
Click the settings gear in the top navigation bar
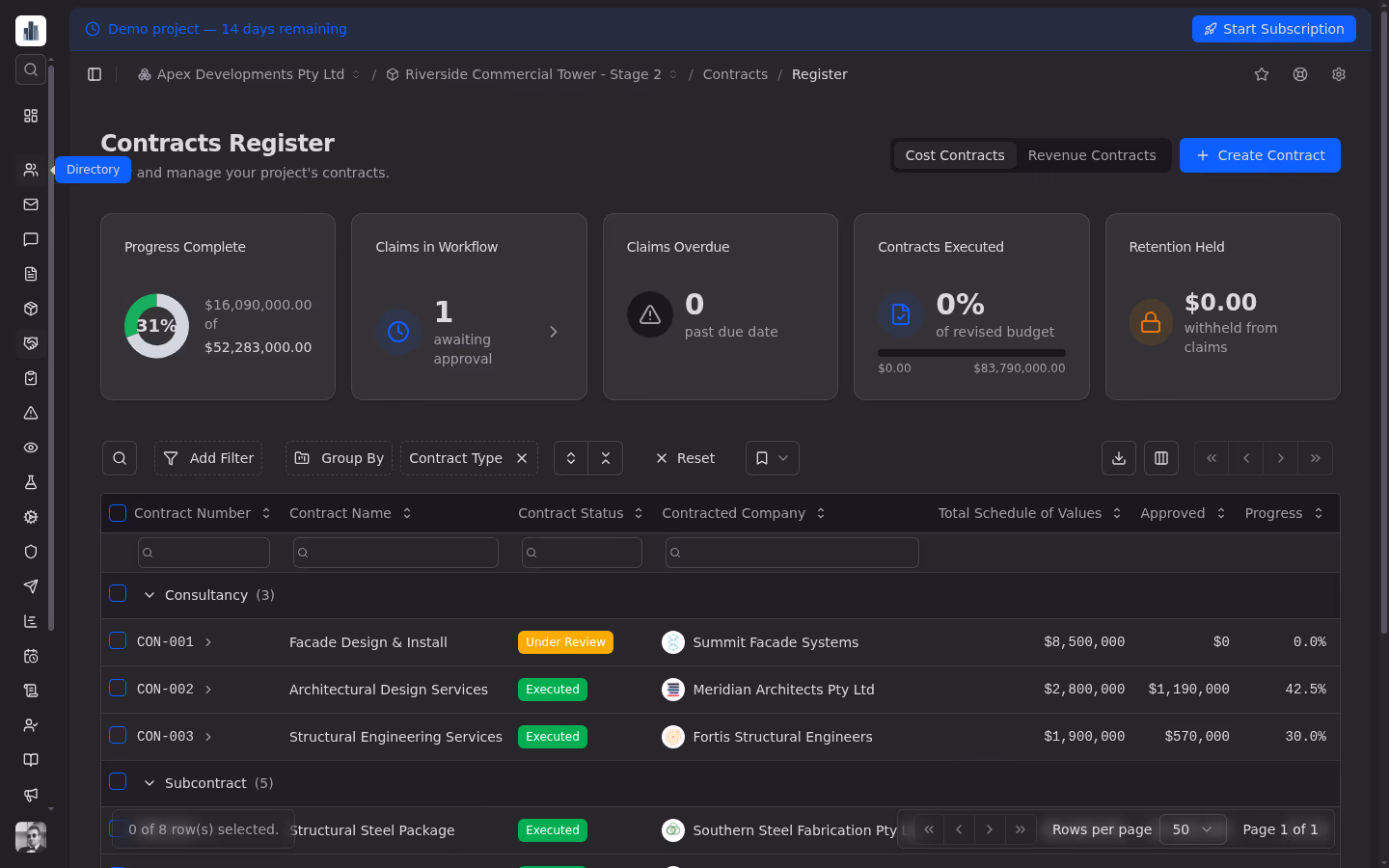coord(1338,74)
